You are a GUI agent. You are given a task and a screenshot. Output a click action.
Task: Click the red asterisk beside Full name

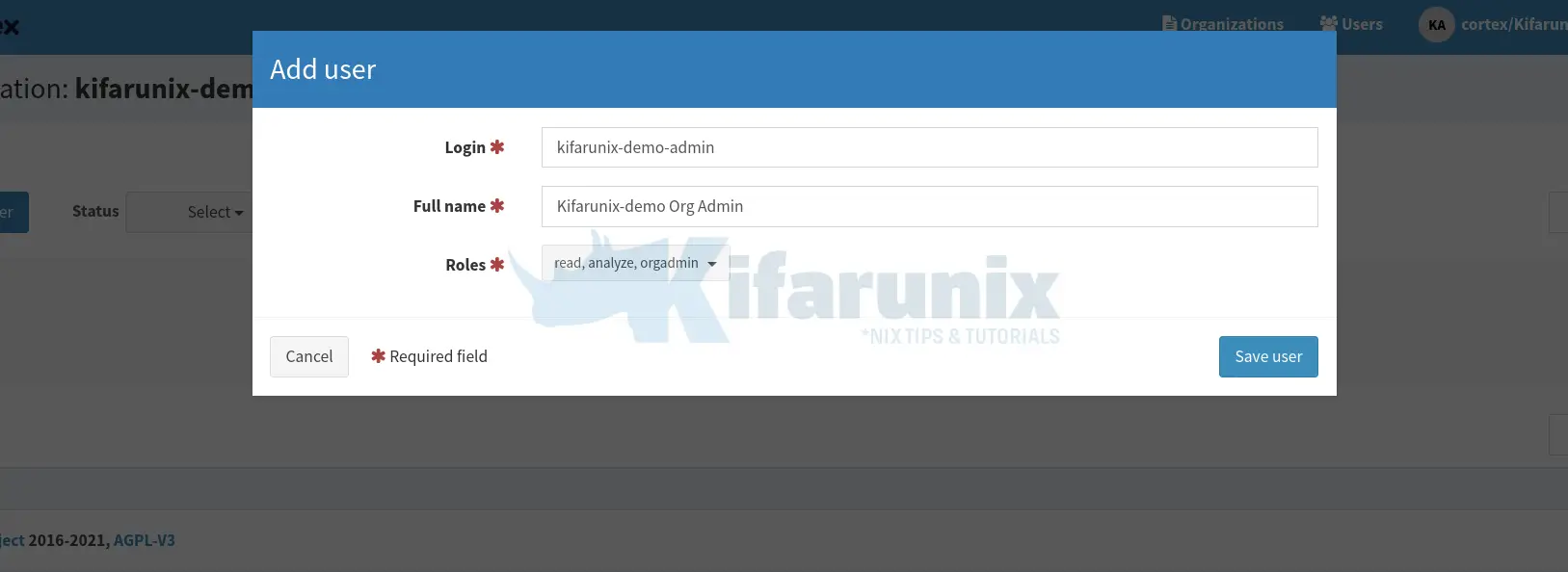[x=497, y=206]
